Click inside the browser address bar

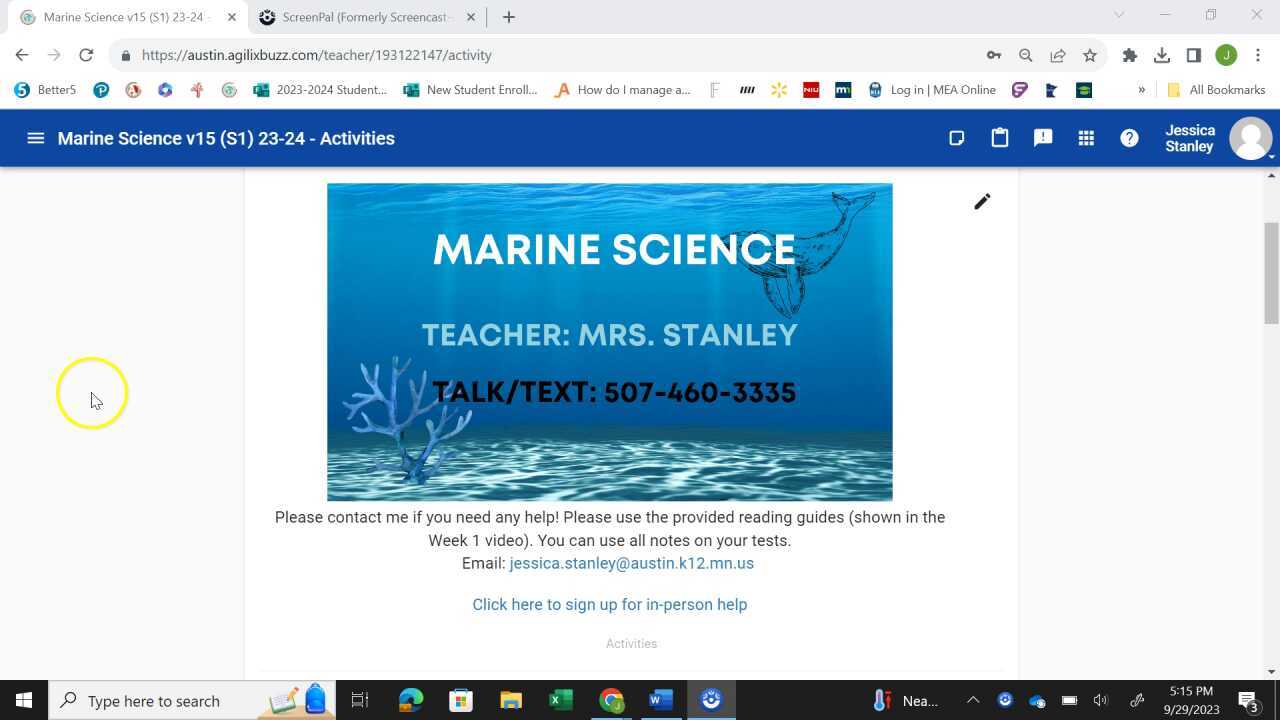pos(400,55)
